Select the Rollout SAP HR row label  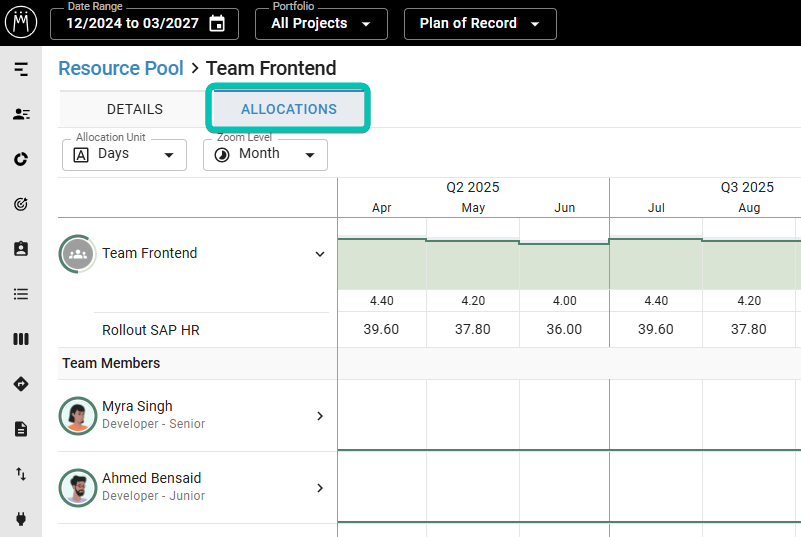pos(151,330)
